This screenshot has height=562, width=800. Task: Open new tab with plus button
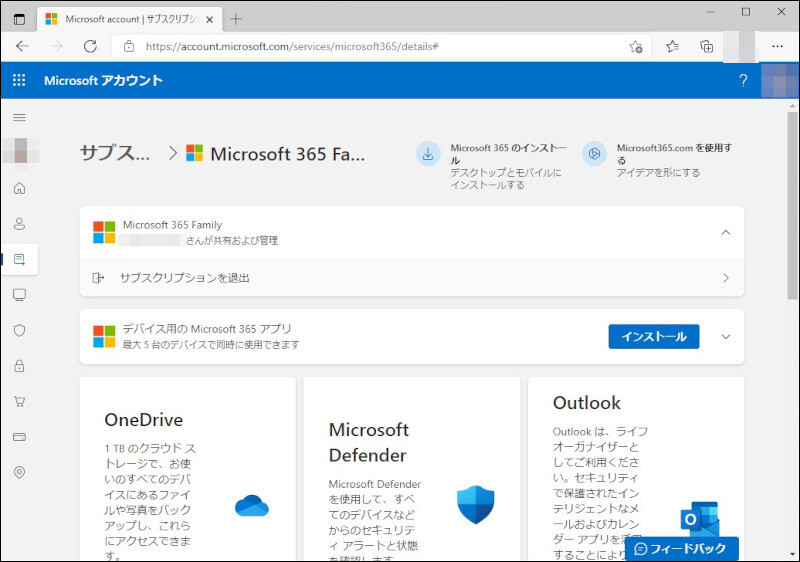(x=235, y=19)
